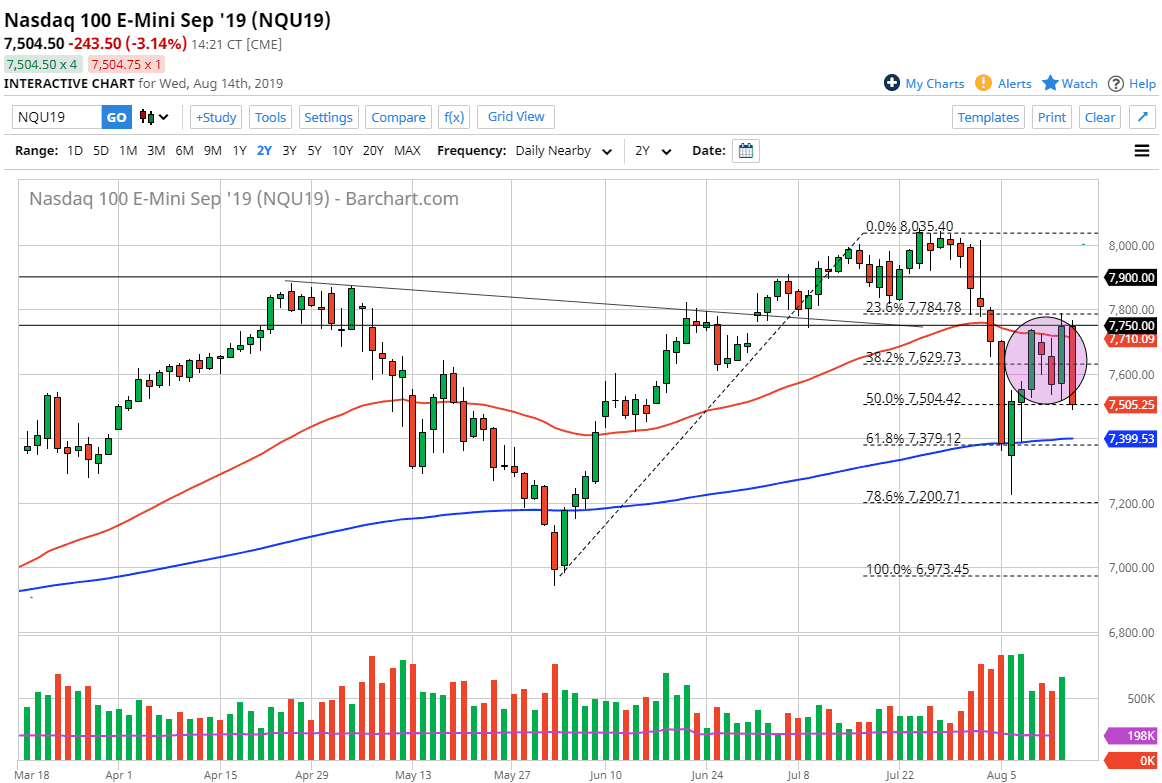This screenshot has width=1162, height=783.
Task: Open the hamburger menu on the chart
Action: tap(1141, 150)
